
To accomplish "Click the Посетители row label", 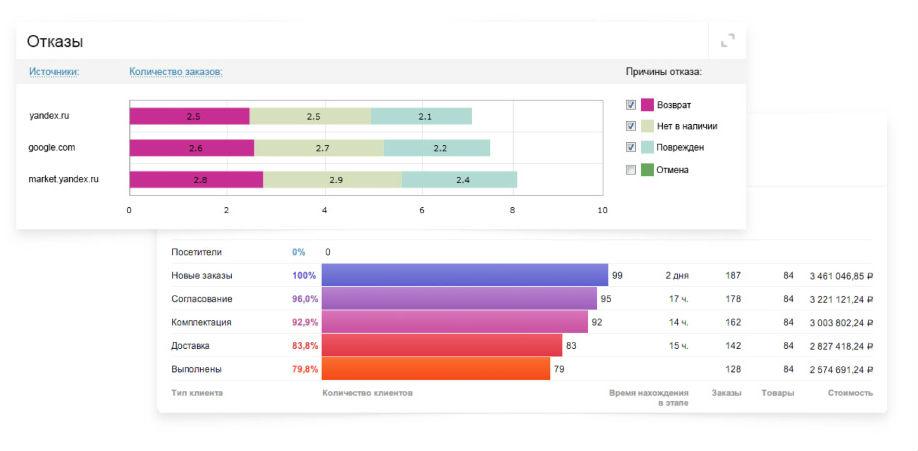I will click(x=196, y=252).
